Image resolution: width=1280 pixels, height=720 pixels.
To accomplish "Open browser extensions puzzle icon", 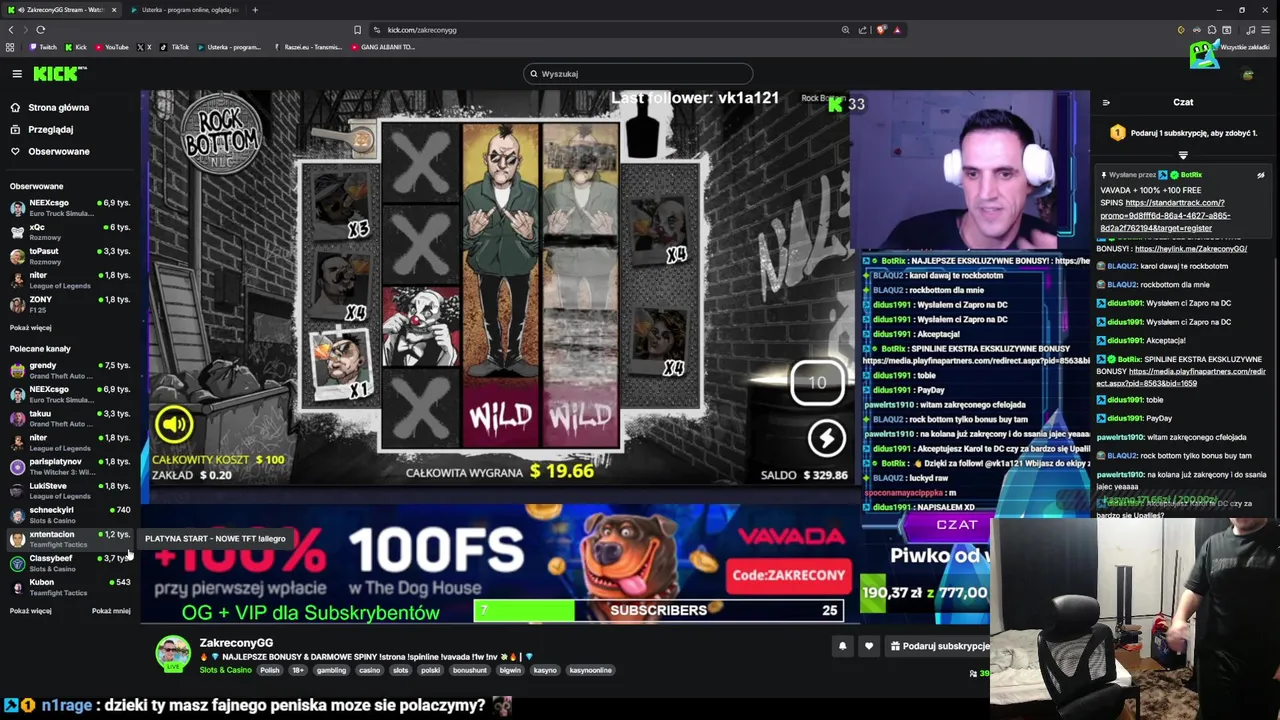I will pyautogui.click(x=1211, y=30).
